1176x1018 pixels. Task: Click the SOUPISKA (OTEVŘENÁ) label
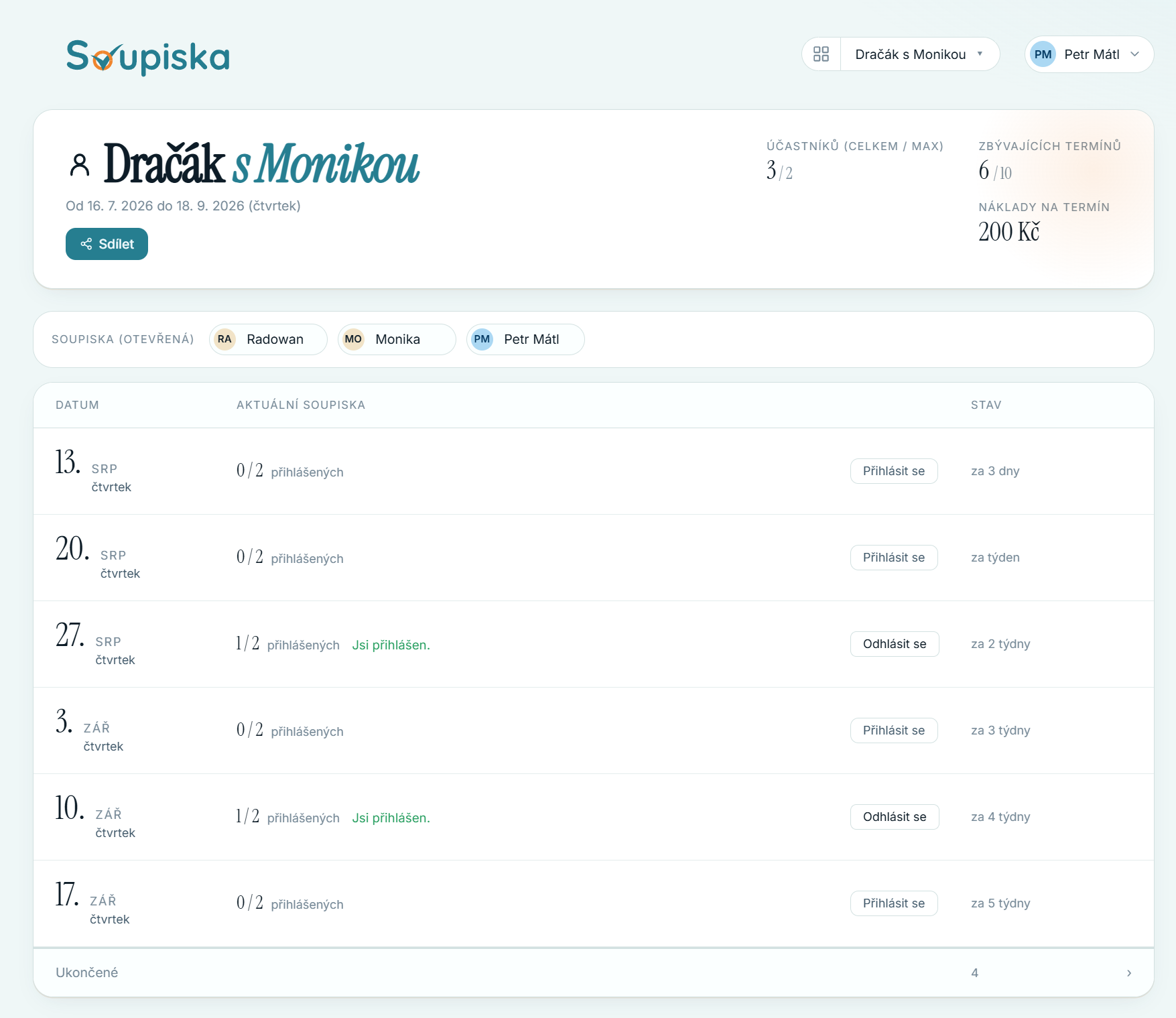[123, 339]
